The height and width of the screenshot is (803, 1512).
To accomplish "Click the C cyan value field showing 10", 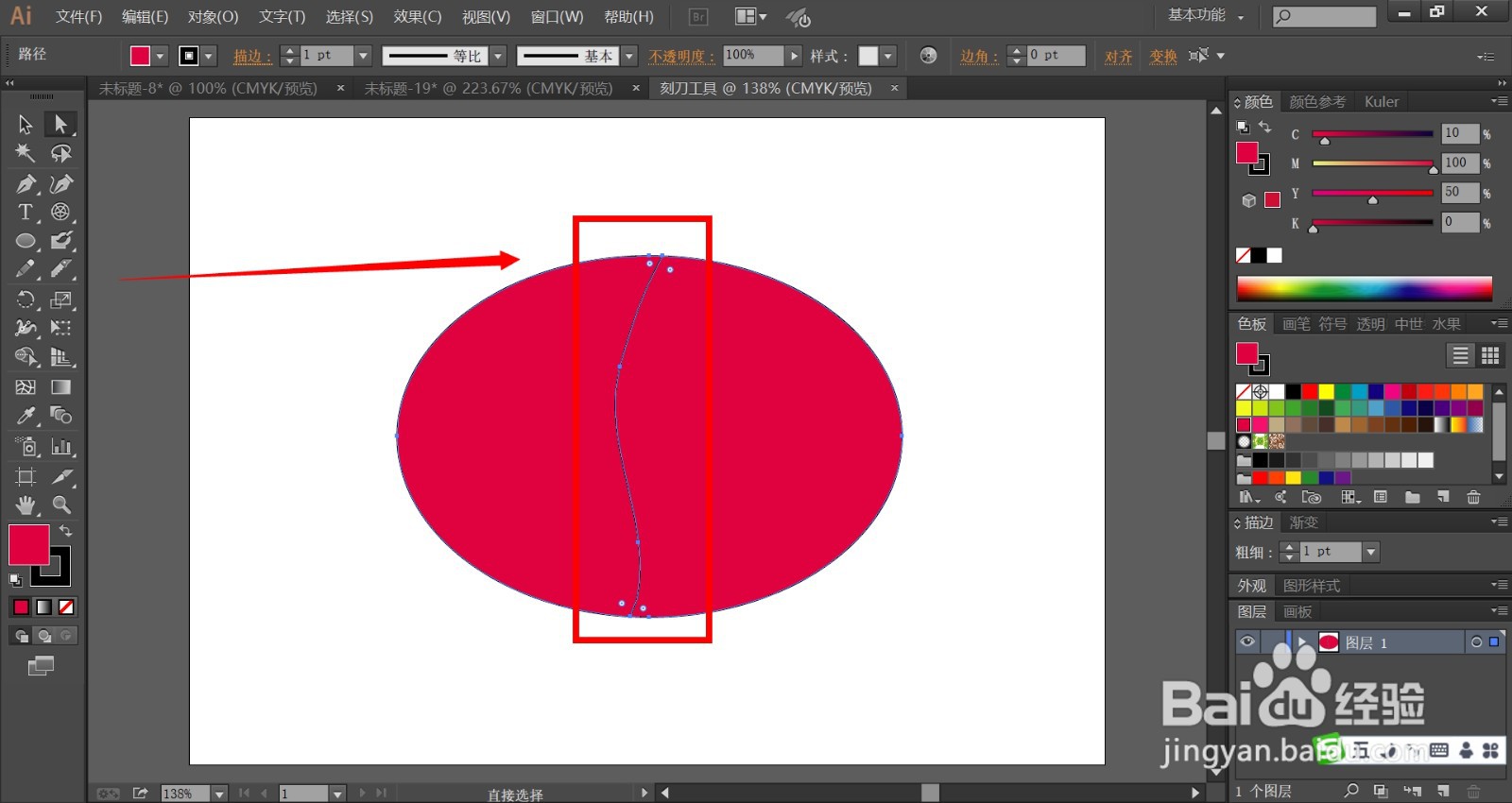I will point(1459,133).
